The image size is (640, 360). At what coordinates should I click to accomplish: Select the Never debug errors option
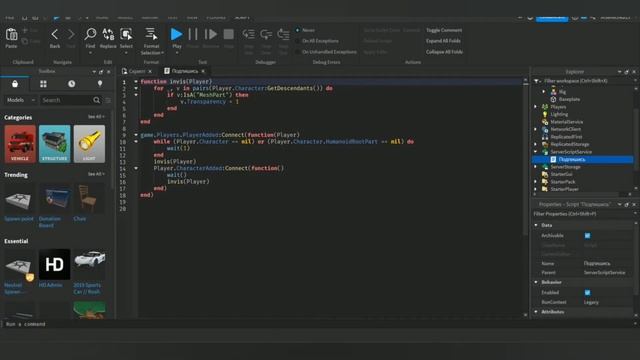(x=298, y=30)
